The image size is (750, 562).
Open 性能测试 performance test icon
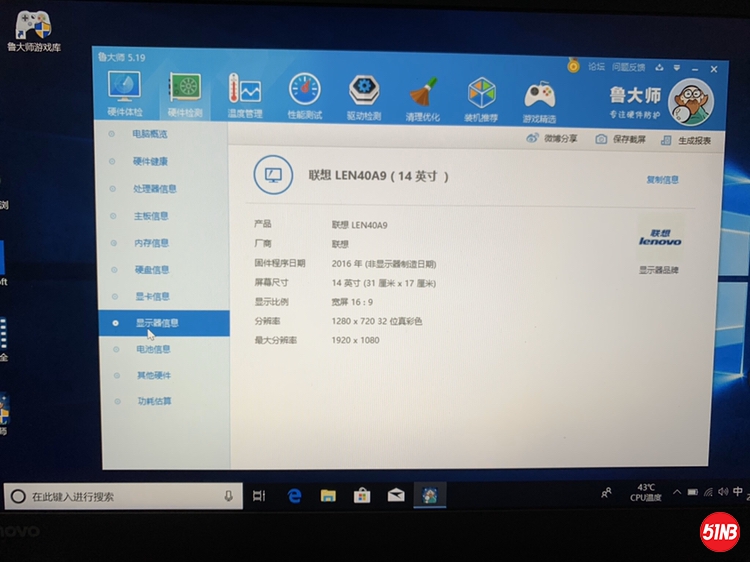point(305,95)
